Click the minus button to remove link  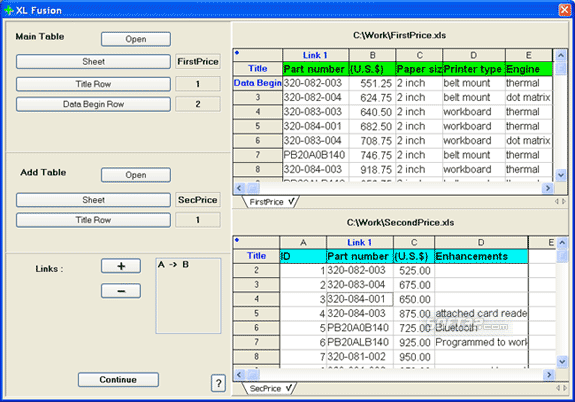click(121, 291)
